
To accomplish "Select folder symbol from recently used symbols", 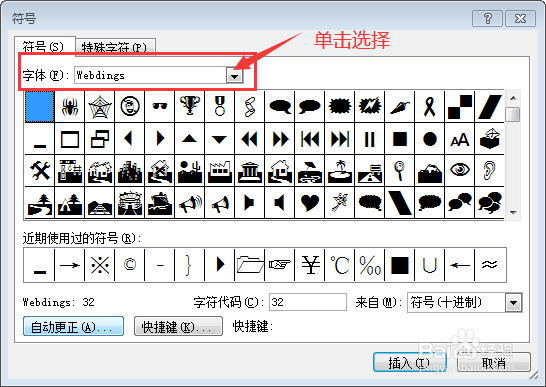I will [250, 265].
